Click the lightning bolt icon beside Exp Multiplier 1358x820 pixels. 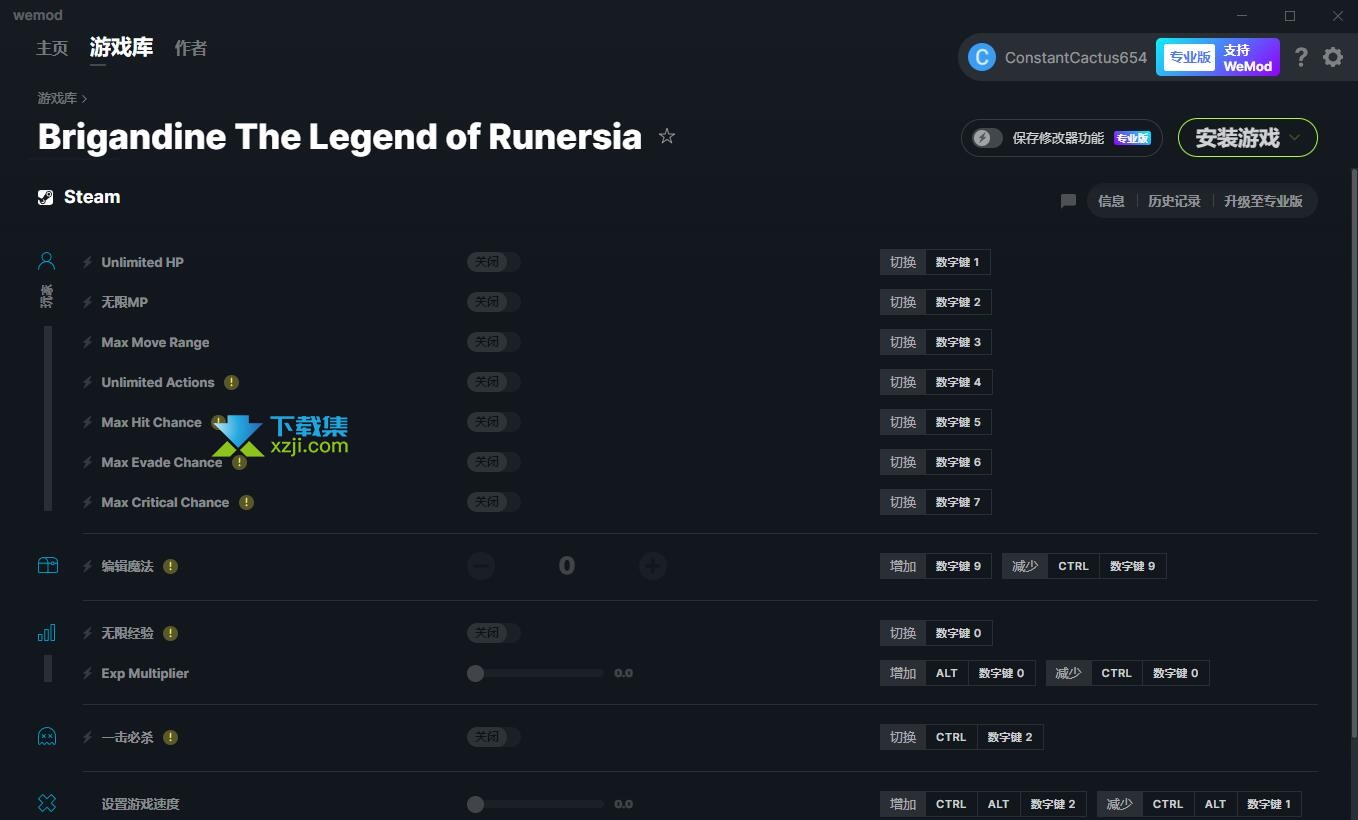point(88,673)
